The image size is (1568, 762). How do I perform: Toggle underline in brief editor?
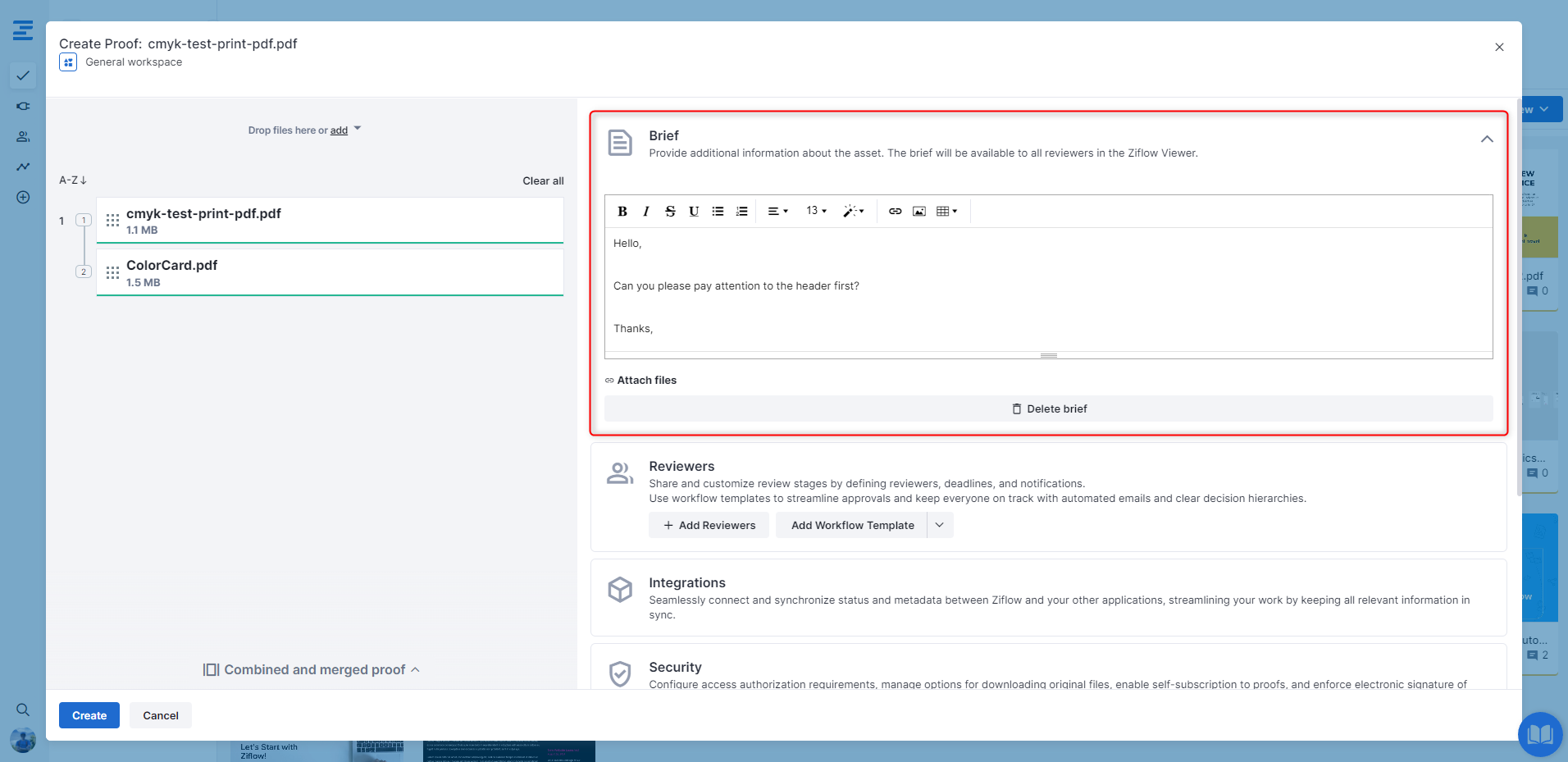(694, 211)
